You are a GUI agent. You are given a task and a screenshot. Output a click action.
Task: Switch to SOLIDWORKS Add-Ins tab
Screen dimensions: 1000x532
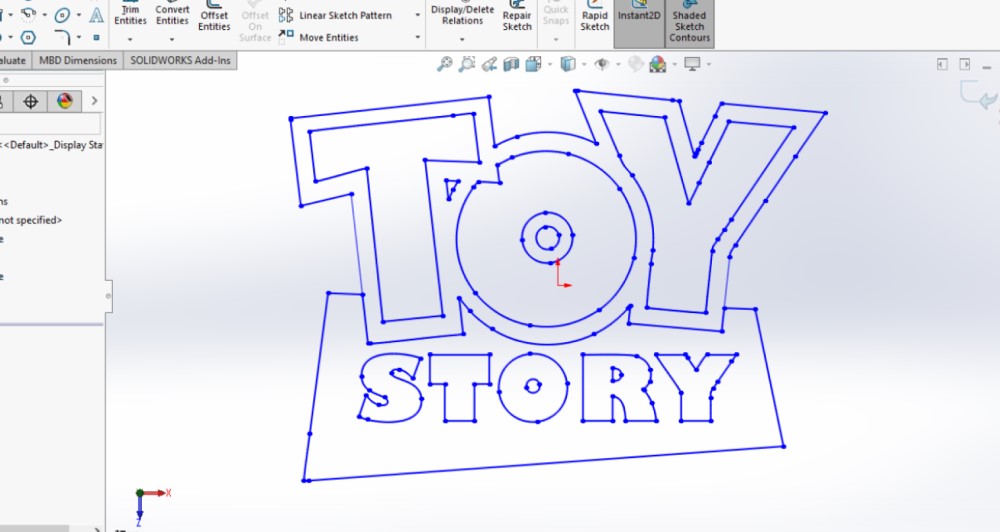click(x=180, y=61)
